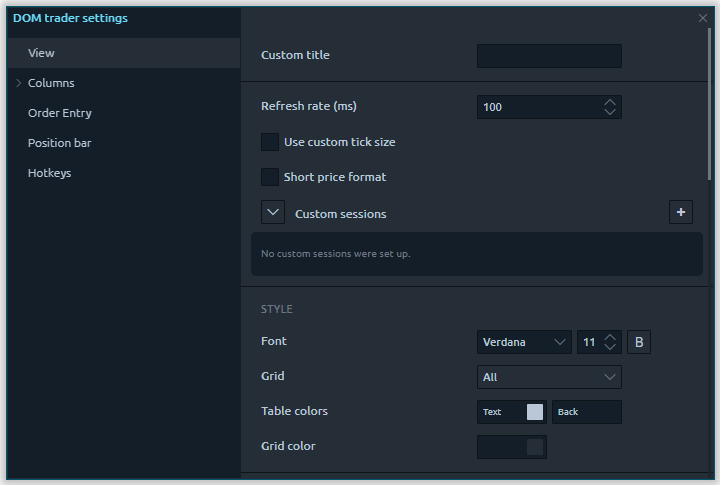The height and width of the screenshot is (486, 721).
Task: Open the Grid dropdown set to All
Action: pyautogui.click(x=549, y=377)
